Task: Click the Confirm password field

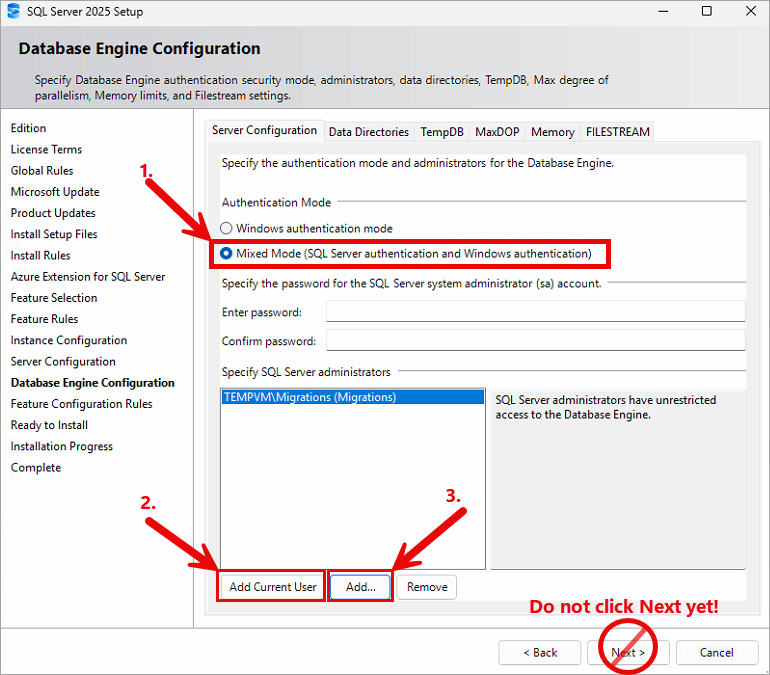Action: pos(535,341)
